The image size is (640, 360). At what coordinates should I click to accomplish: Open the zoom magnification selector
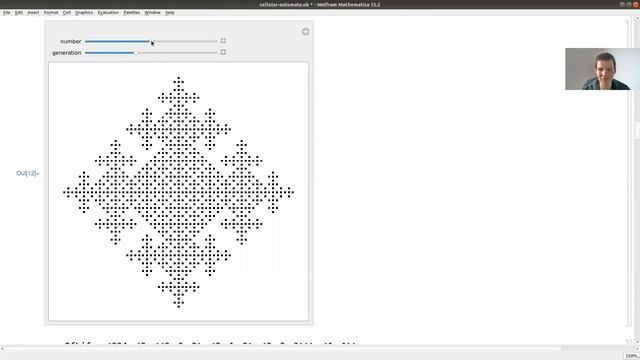pos(631,356)
